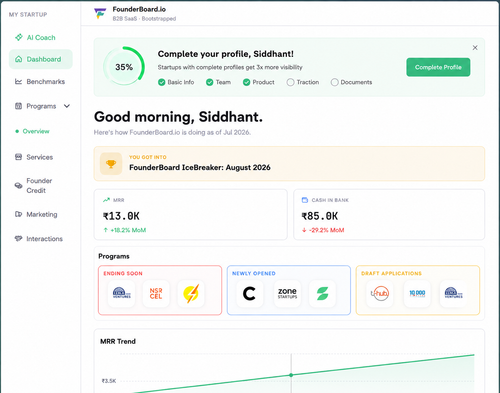Image resolution: width=500 pixels, height=393 pixels.
Task: Click the trophy icon in banner
Action: coord(111,164)
